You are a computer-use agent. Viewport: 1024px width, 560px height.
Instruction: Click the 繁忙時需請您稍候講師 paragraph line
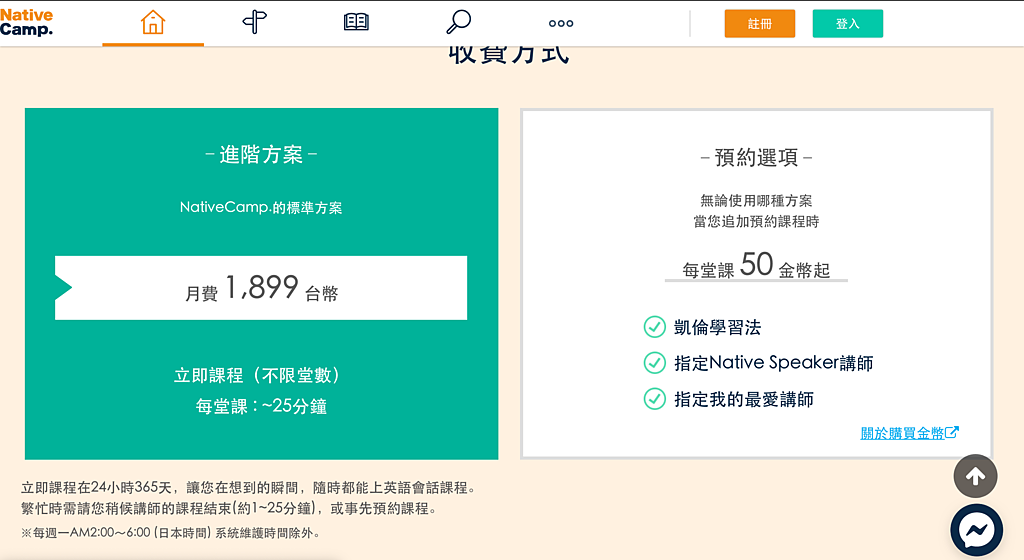pyautogui.click(x=229, y=508)
